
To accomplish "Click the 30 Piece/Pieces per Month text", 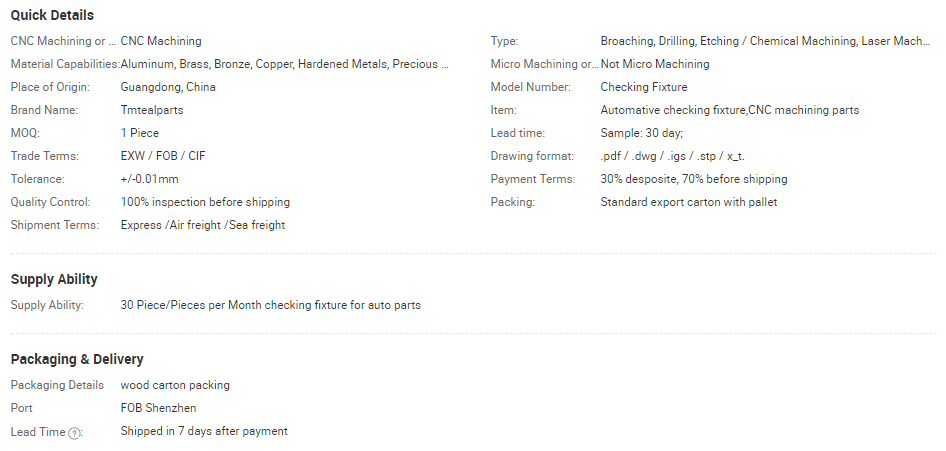I will coord(271,305).
